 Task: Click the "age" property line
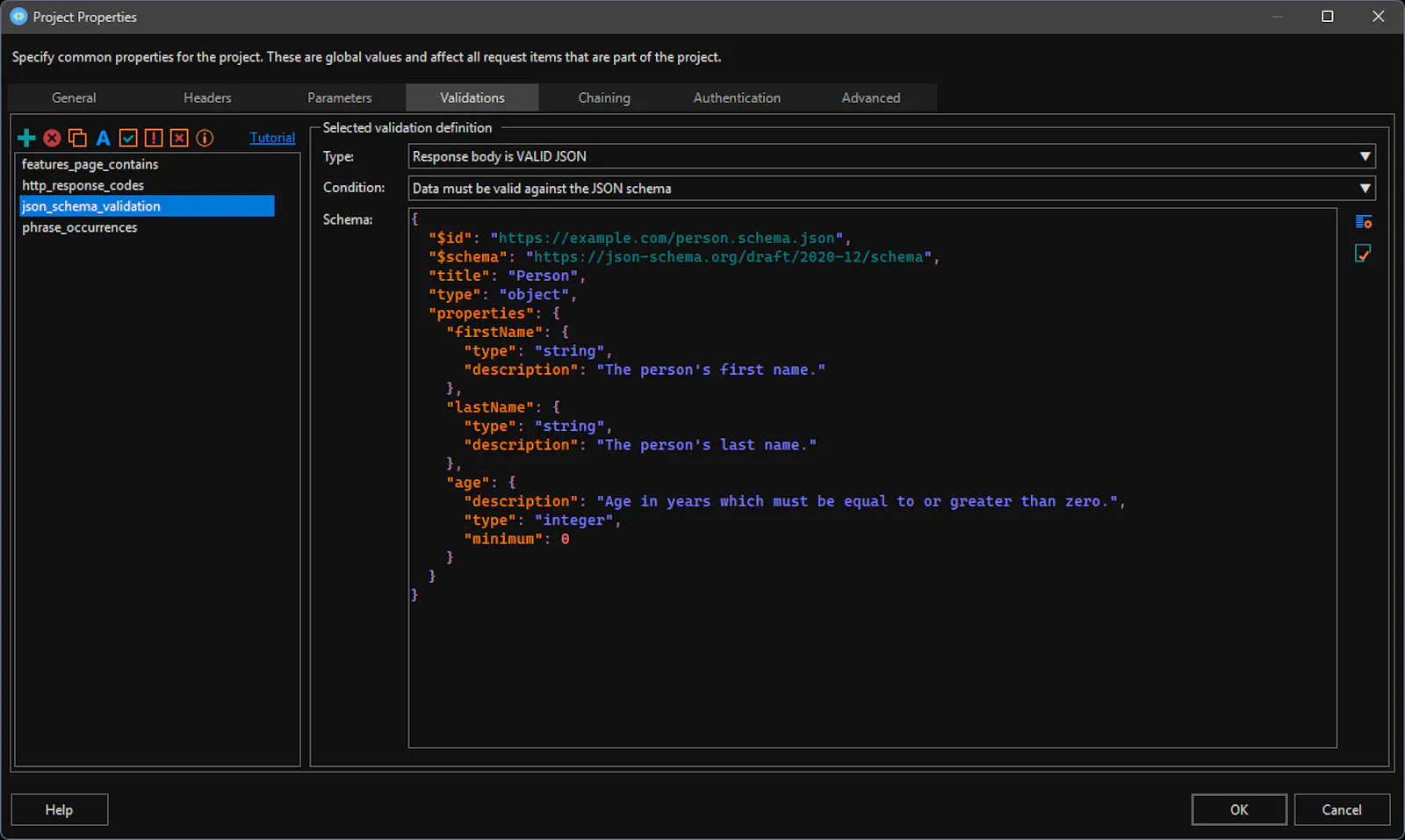[x=481, y=483]
